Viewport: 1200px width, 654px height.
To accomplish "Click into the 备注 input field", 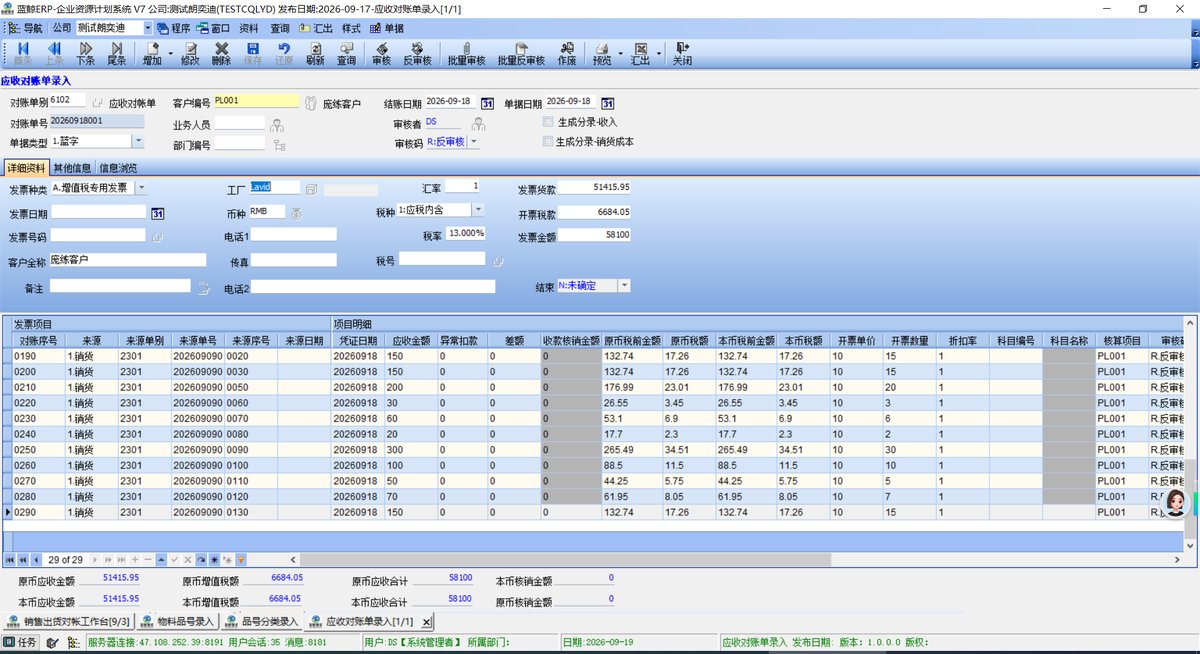I will [120, 286].
